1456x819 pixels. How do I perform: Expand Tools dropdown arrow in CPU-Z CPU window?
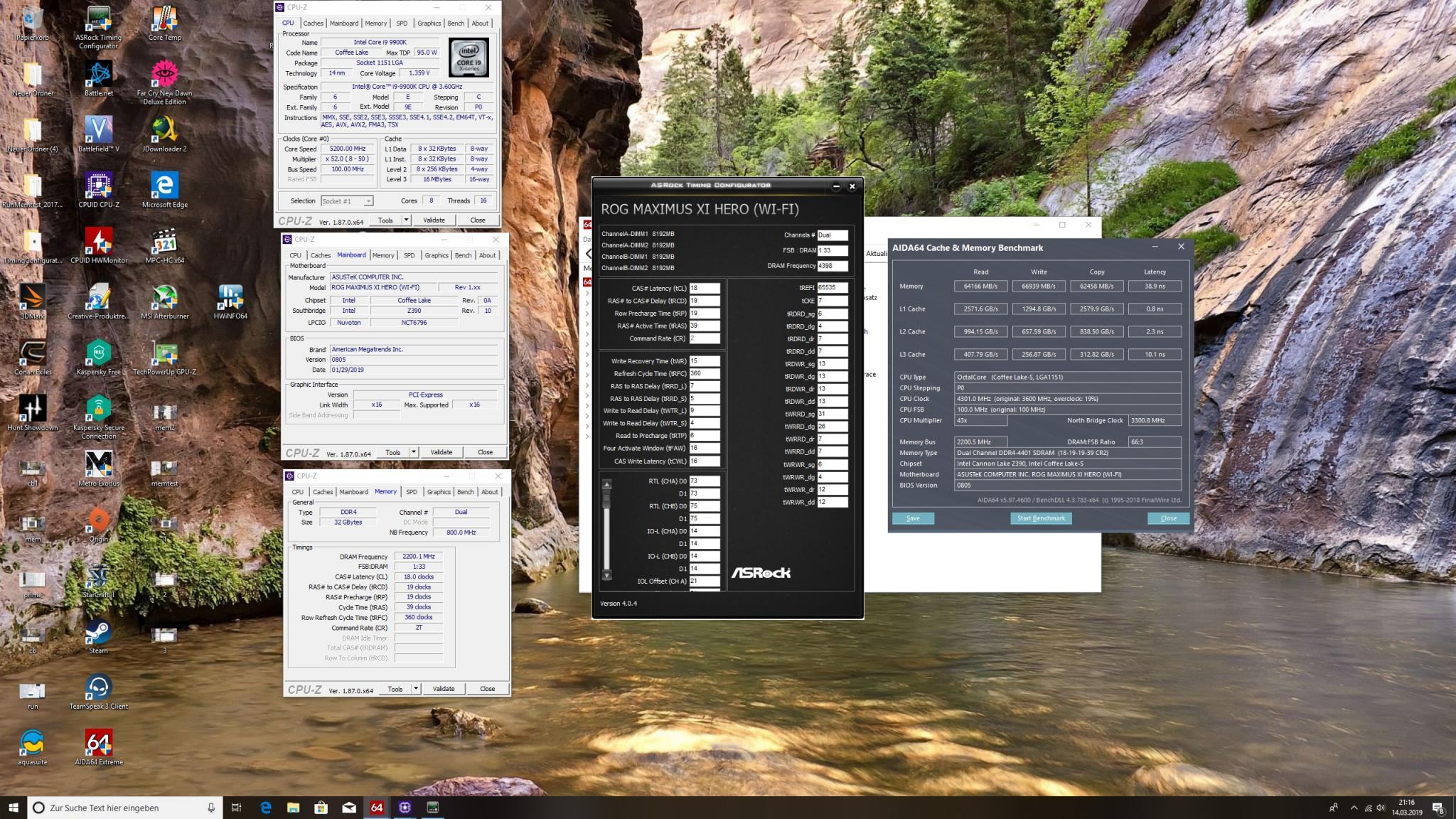tap(406, 220)
